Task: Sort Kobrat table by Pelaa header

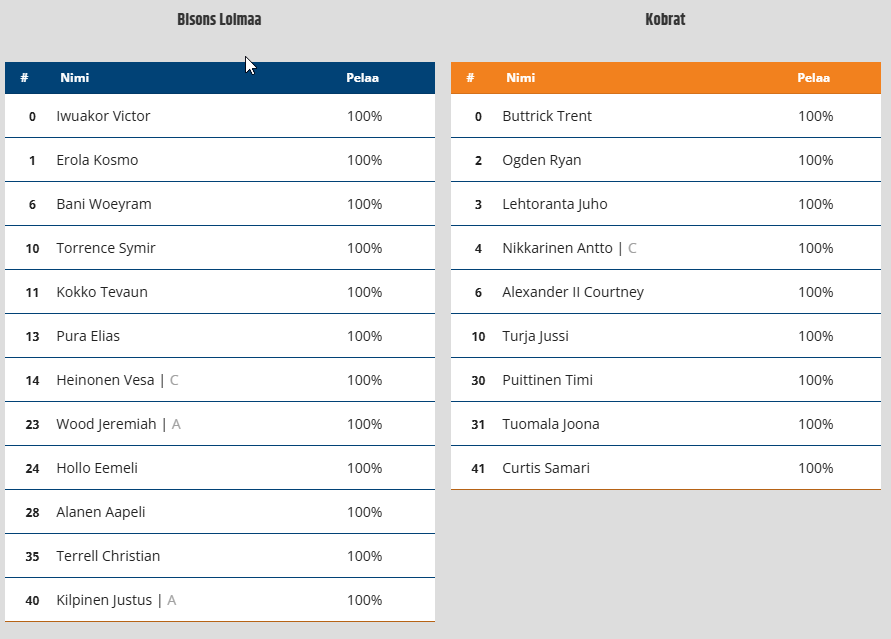Action: pyautogui.click(x=813, y=78)
